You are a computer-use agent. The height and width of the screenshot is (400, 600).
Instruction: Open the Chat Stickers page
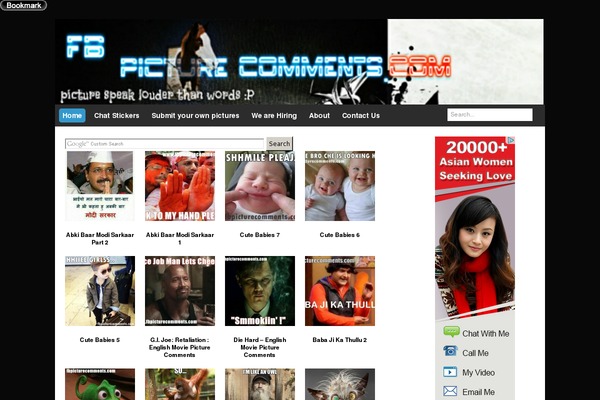117,116
